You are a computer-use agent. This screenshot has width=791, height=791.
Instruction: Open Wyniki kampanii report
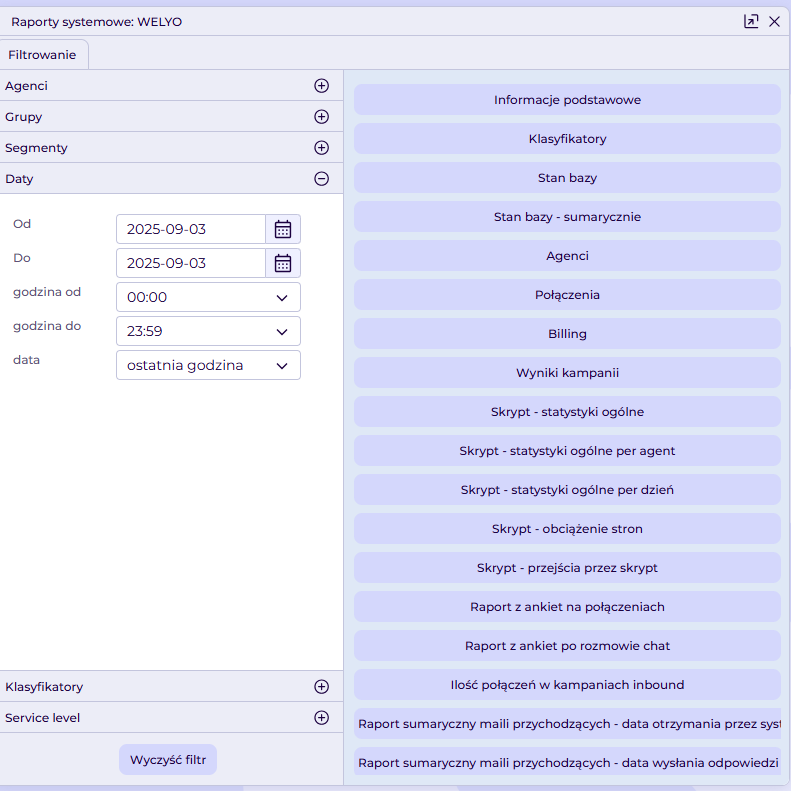(x=568, y=373)
